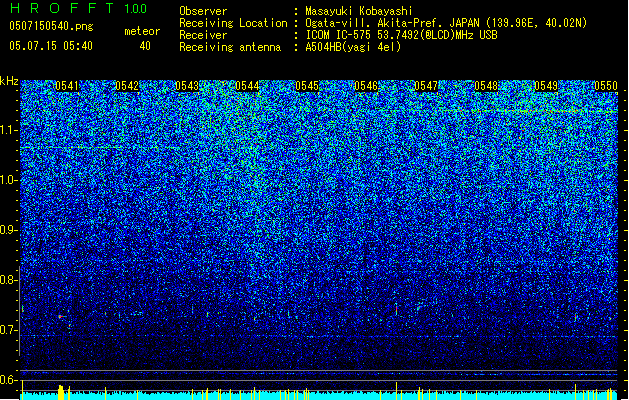Click the 0541 time marker
Viewport: 629px width, 400px height.
(67, 86)
